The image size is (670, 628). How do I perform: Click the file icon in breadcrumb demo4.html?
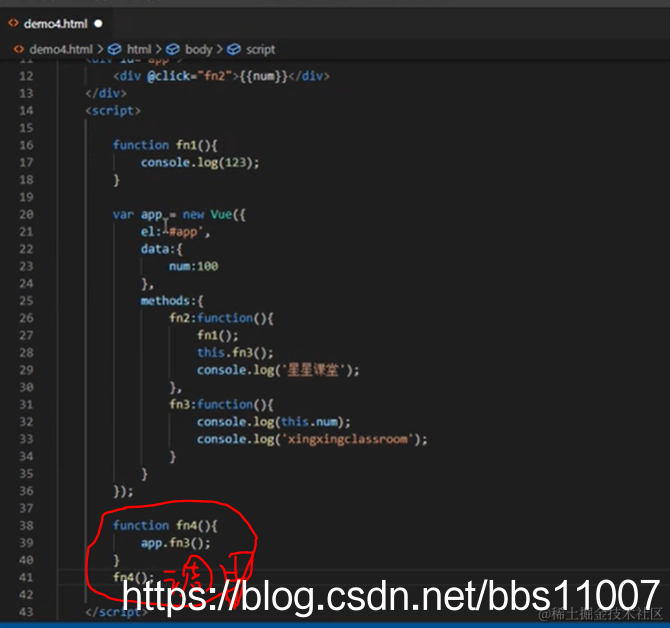pos(19,50)
